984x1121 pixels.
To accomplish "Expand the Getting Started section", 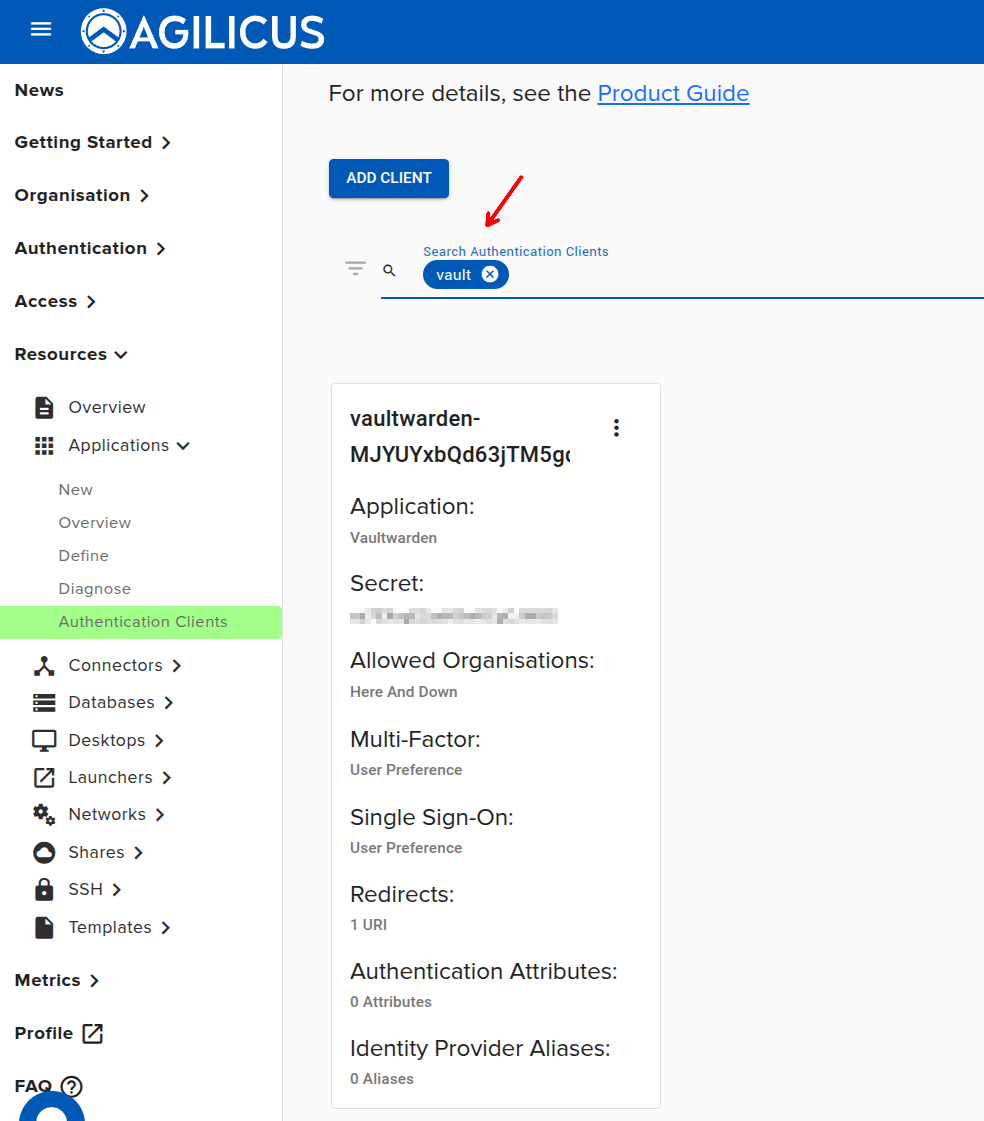I will tap(92, 142).
